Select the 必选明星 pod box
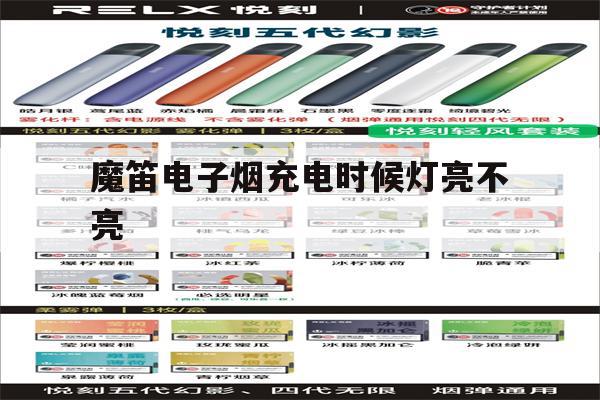 pos(232,281)
